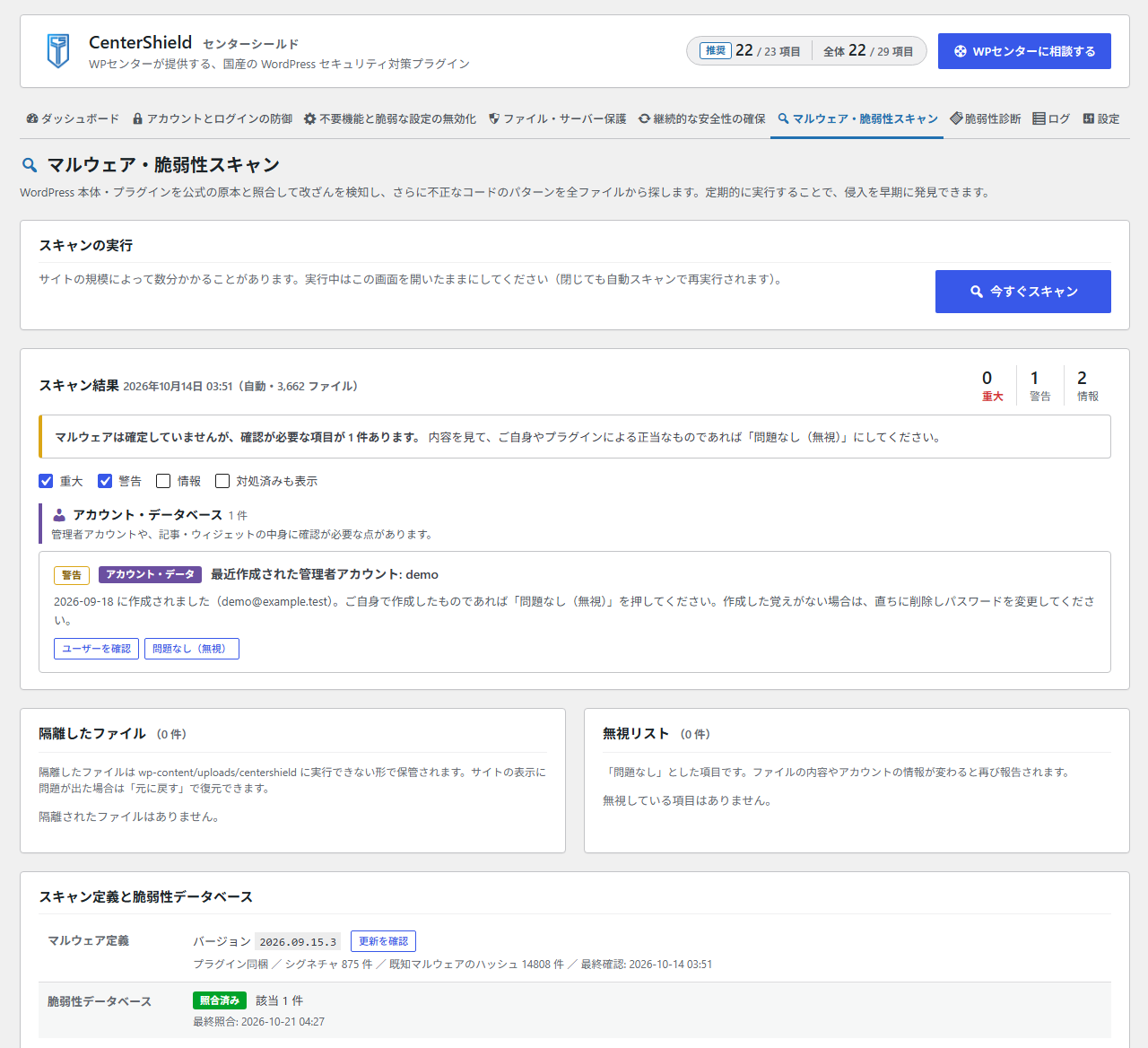Click the 照合済み status badge
Image resolution: width=1148 pixels, height=1048 pixels.
pyautogui.click(x=220, y=1000)
